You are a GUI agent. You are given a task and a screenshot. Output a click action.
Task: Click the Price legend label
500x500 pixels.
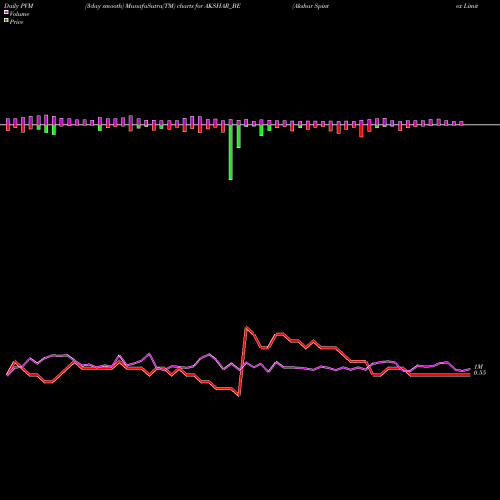16,22
